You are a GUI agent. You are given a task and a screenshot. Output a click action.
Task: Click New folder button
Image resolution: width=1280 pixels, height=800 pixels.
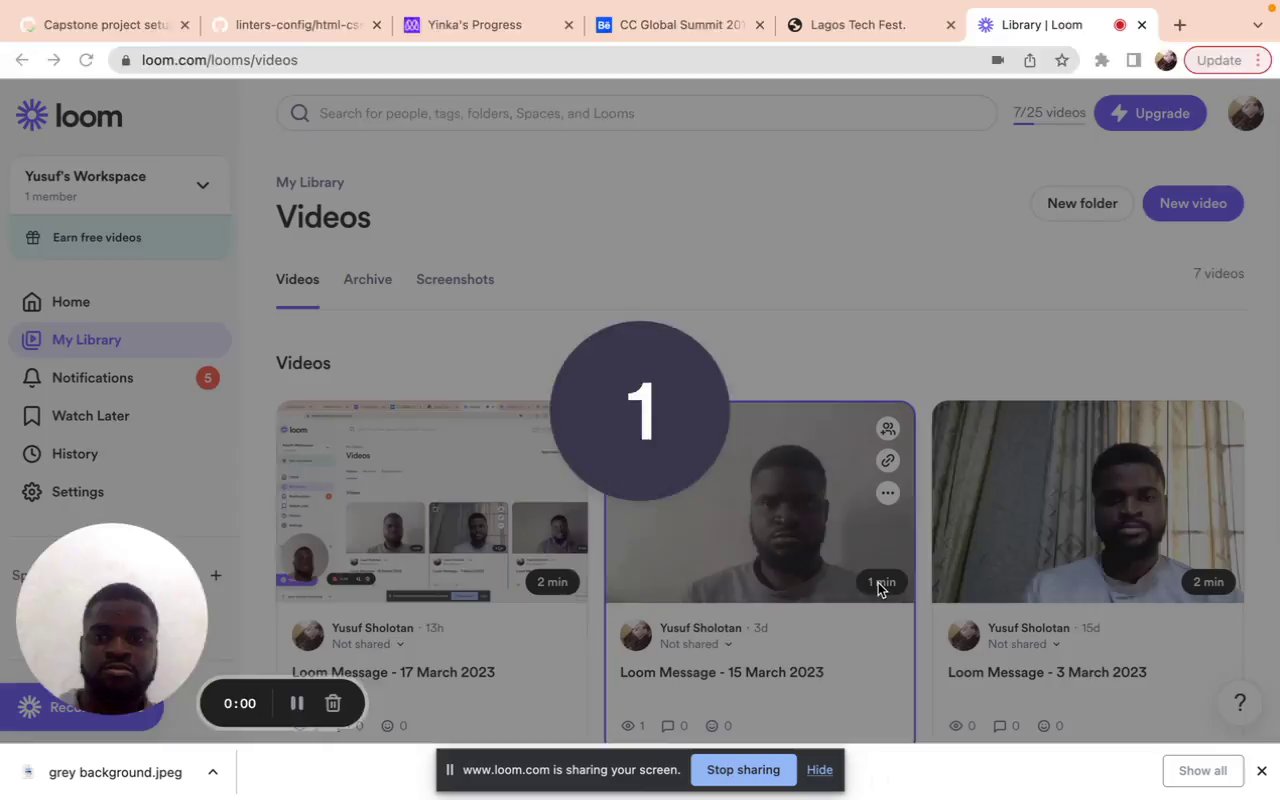[1082, 203]
